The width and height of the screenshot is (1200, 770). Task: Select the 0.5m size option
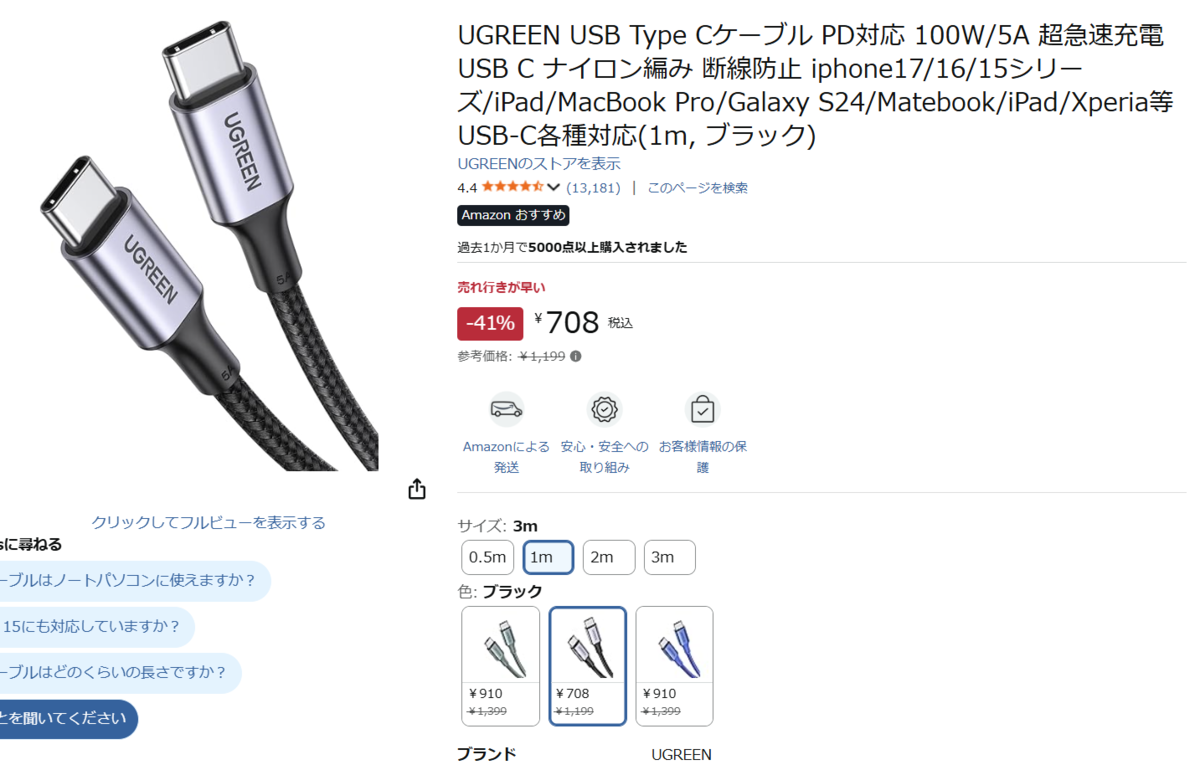488,557
